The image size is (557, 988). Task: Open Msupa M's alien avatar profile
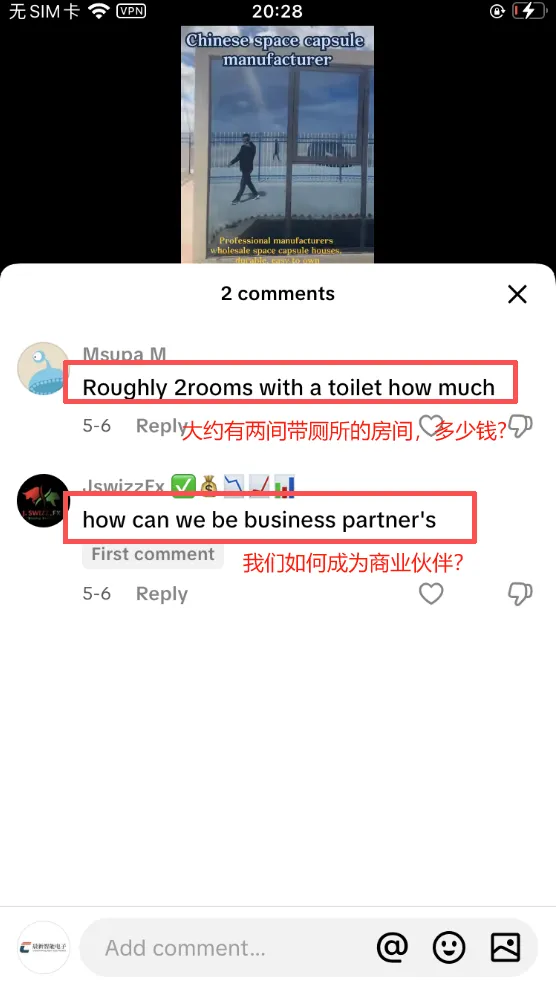pyautogui.click(x=43, y=369)
